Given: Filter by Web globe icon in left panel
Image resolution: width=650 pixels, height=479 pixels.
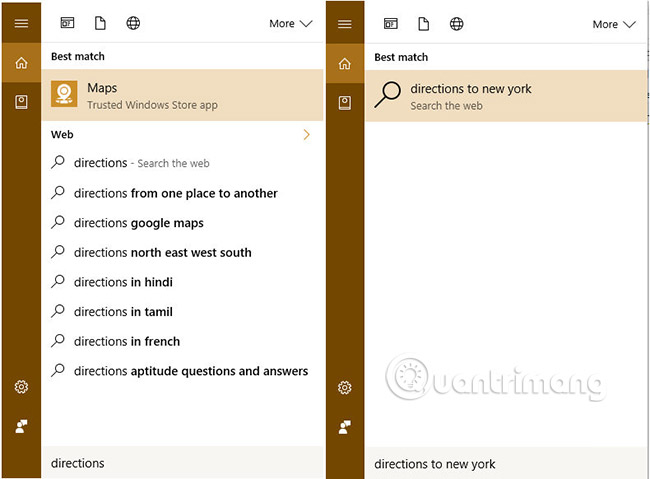Looking at the screenshot, I should click(133, 23).
